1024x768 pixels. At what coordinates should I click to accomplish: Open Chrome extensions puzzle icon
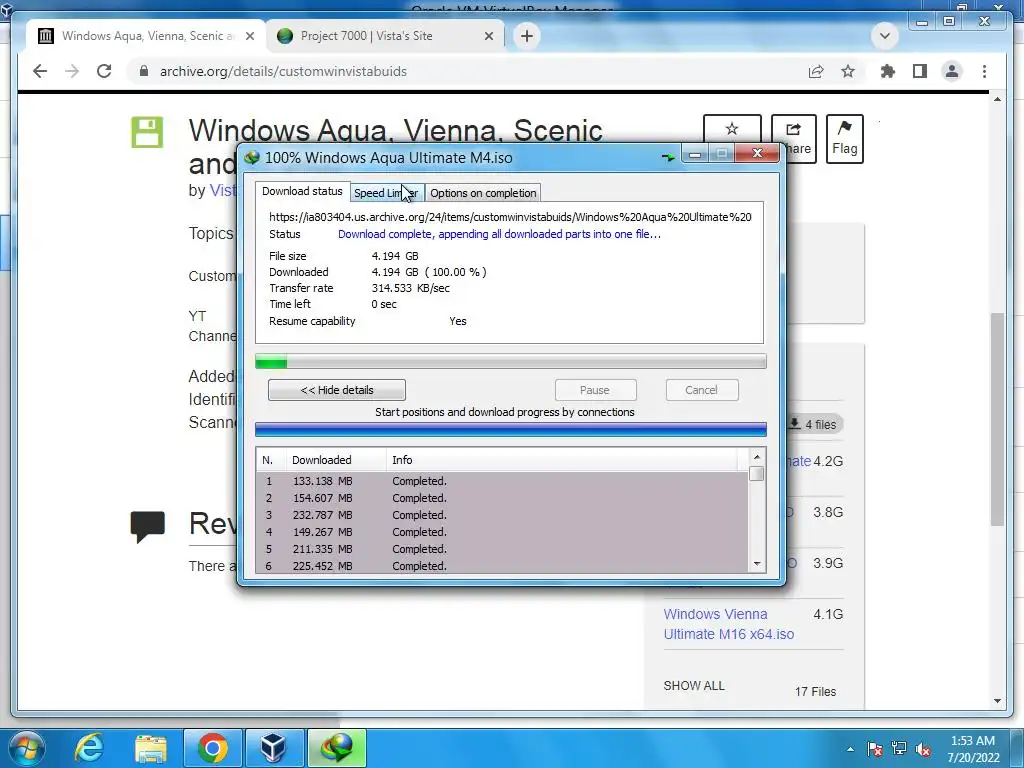(888, 71)
